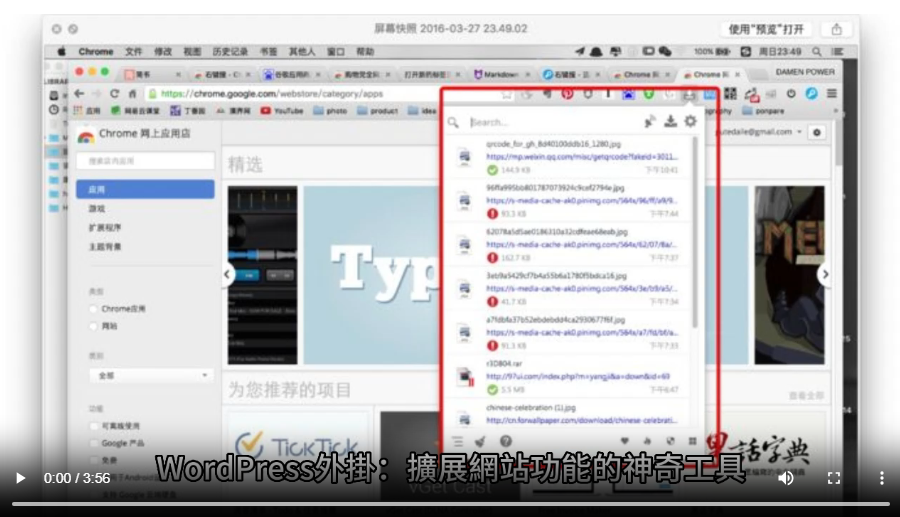
Task: Open the product bookmarks folder
Action: pos(378,111)
